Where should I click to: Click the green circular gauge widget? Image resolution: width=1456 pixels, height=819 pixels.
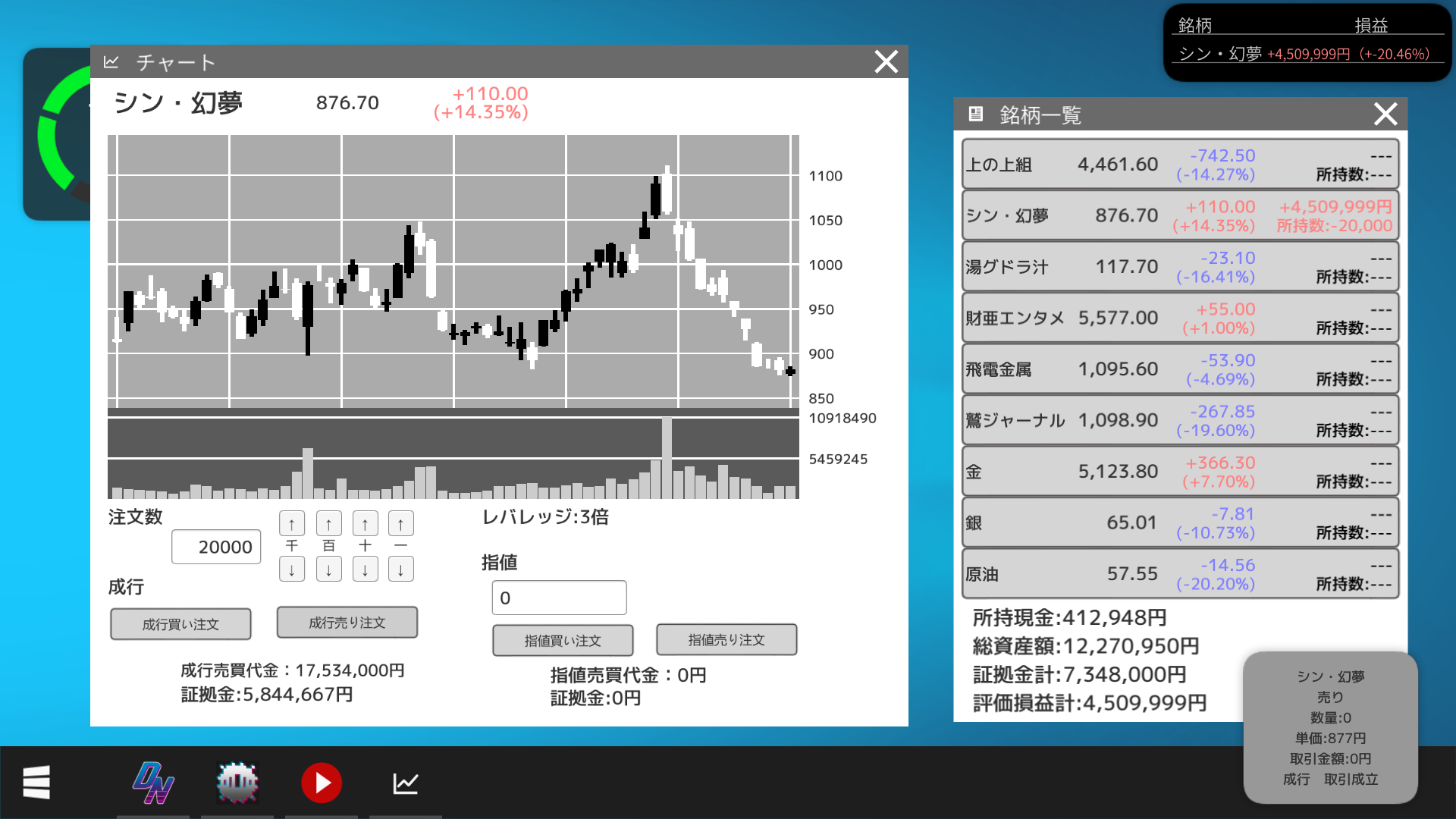tap(57, 134)
